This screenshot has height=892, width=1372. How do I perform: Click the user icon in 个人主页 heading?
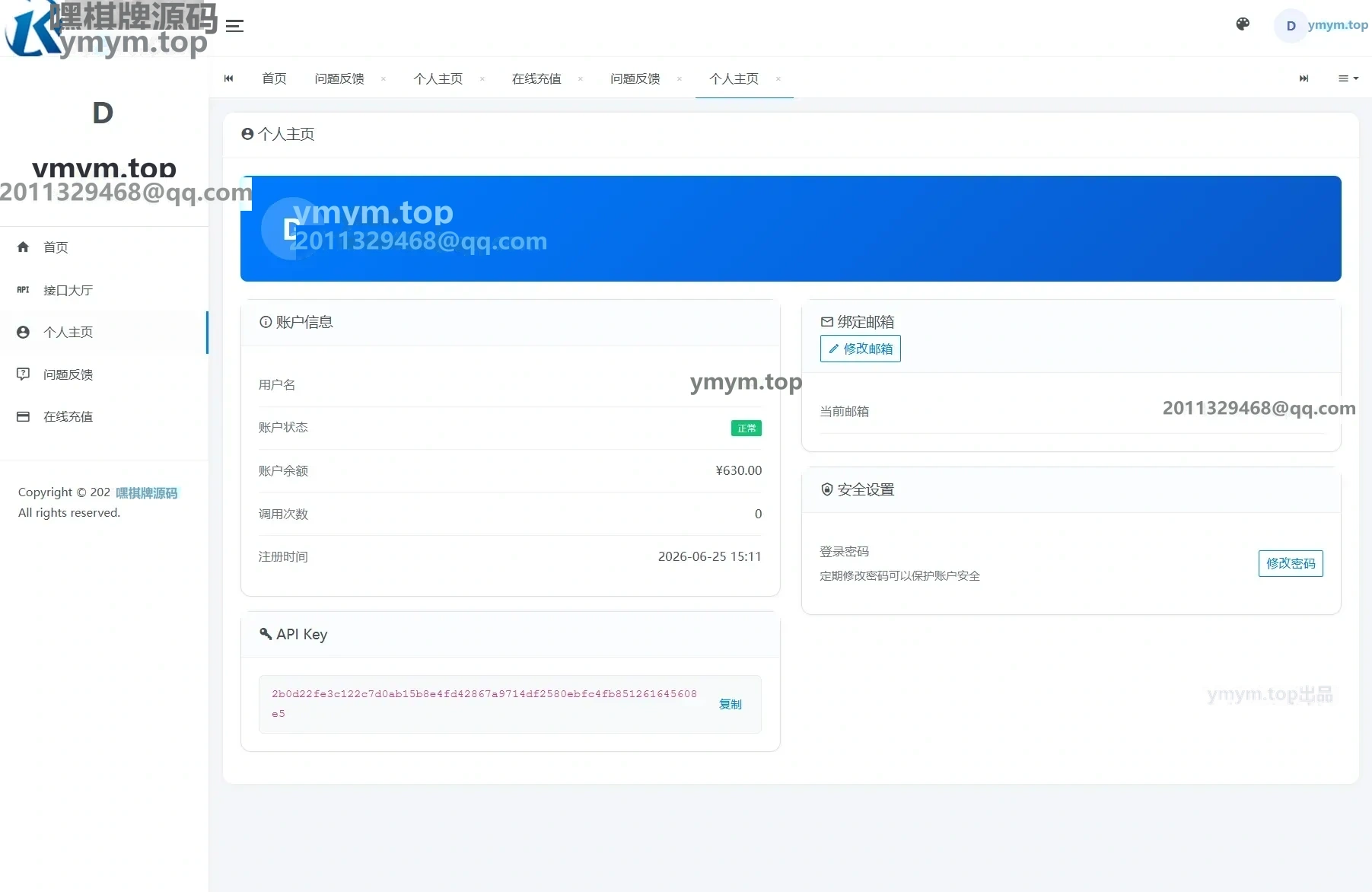(247, 134)
